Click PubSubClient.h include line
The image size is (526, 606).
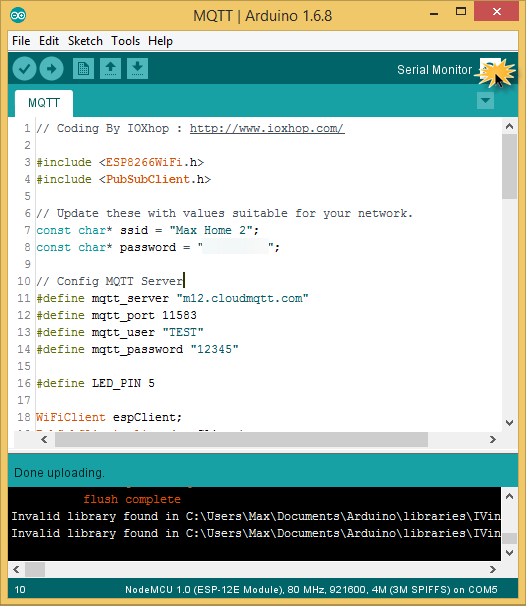pos(123,179)
